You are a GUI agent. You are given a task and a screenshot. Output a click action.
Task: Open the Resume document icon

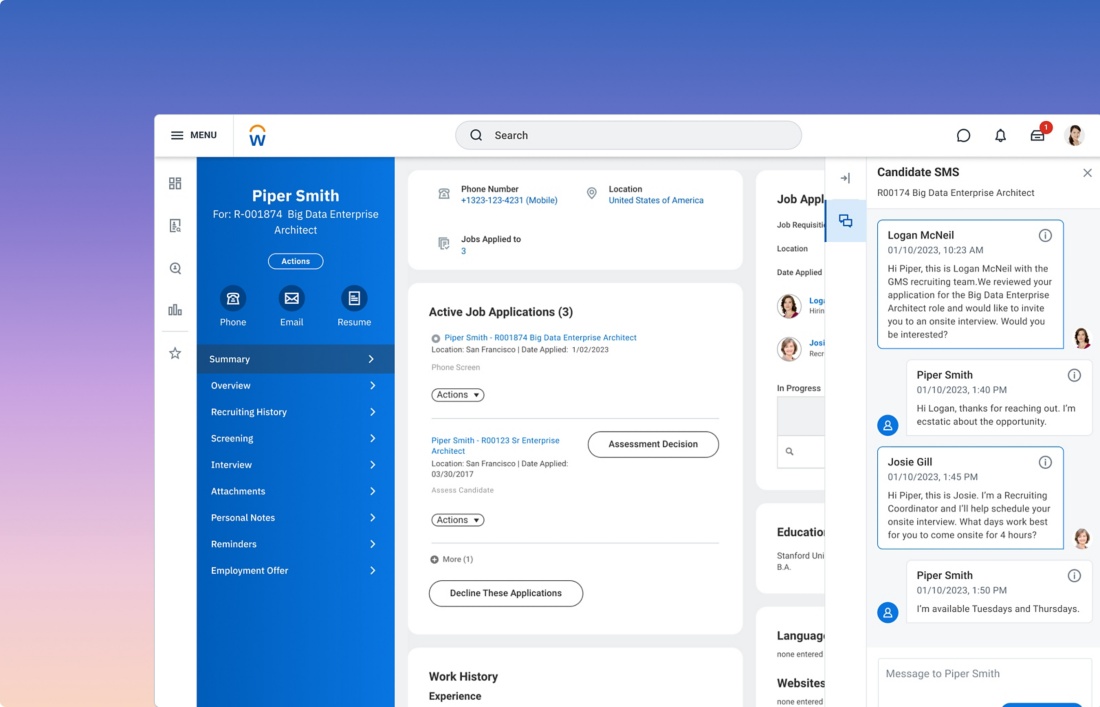pyautogui.click(x=354, y=298)
